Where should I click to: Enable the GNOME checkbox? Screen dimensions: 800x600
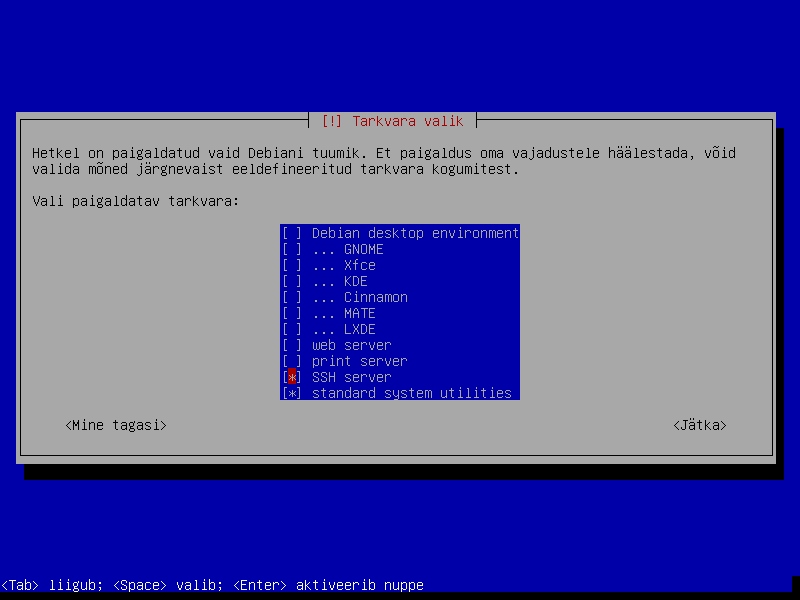(x=292, y=249)
